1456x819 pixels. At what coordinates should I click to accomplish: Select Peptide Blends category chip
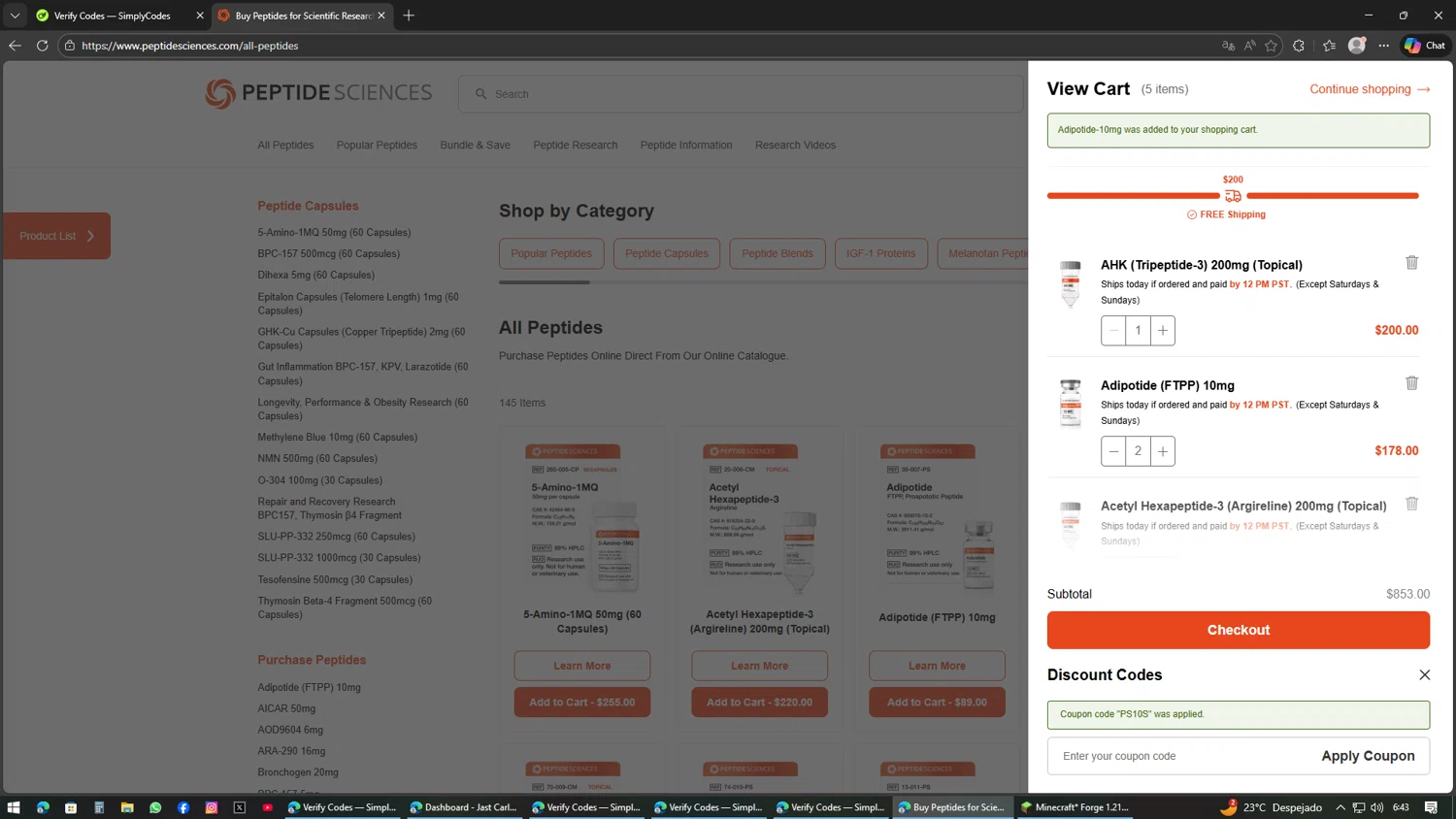[x=778, y=253]
